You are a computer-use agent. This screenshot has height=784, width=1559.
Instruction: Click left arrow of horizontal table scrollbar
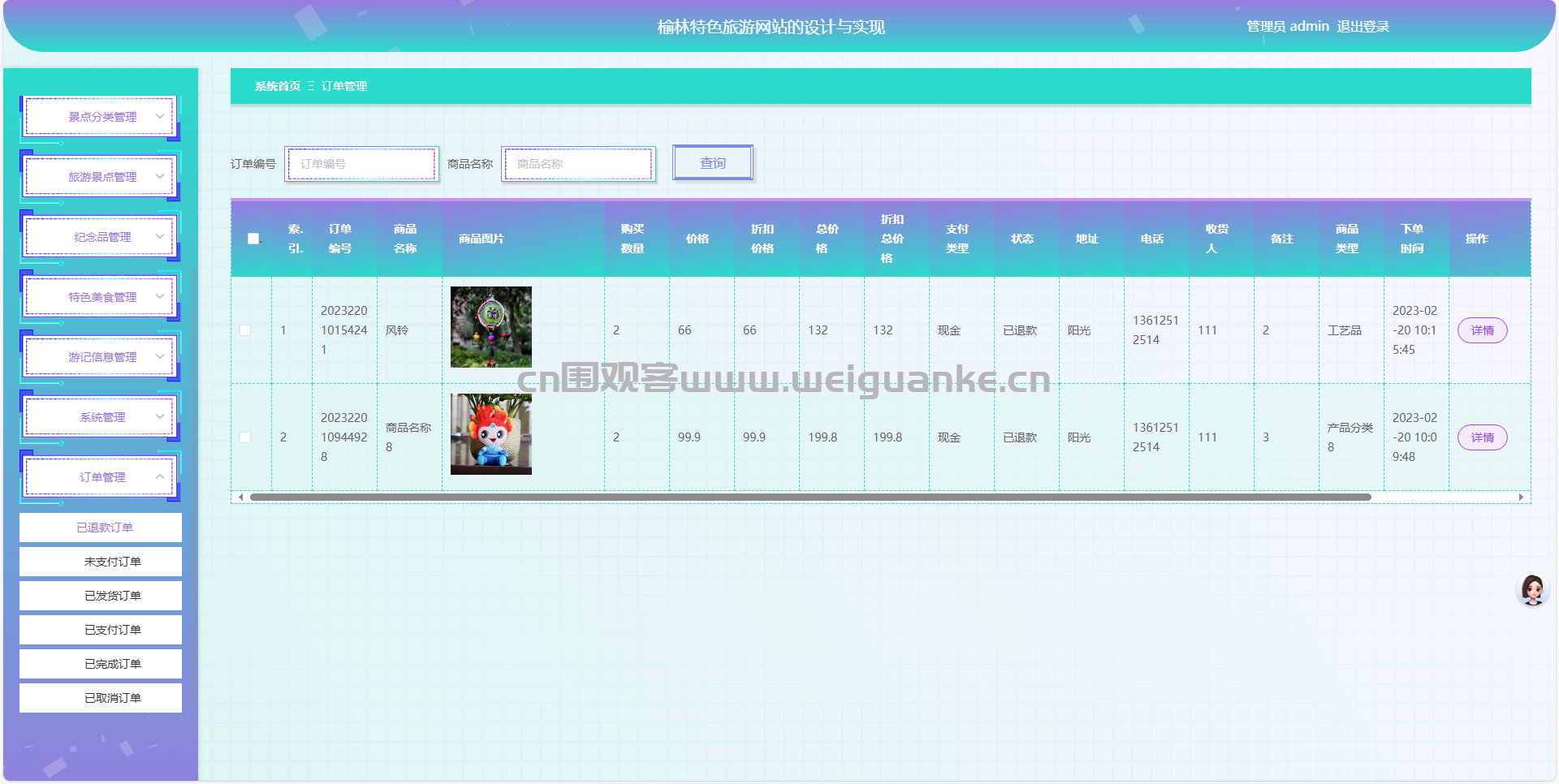pos(240,497)
